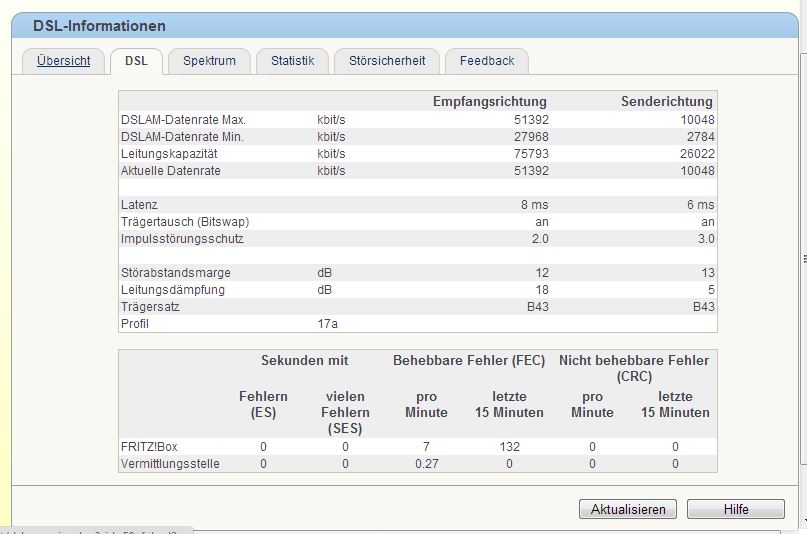
Task: Open the Übersicht tab
Action: tap(63, 61)
